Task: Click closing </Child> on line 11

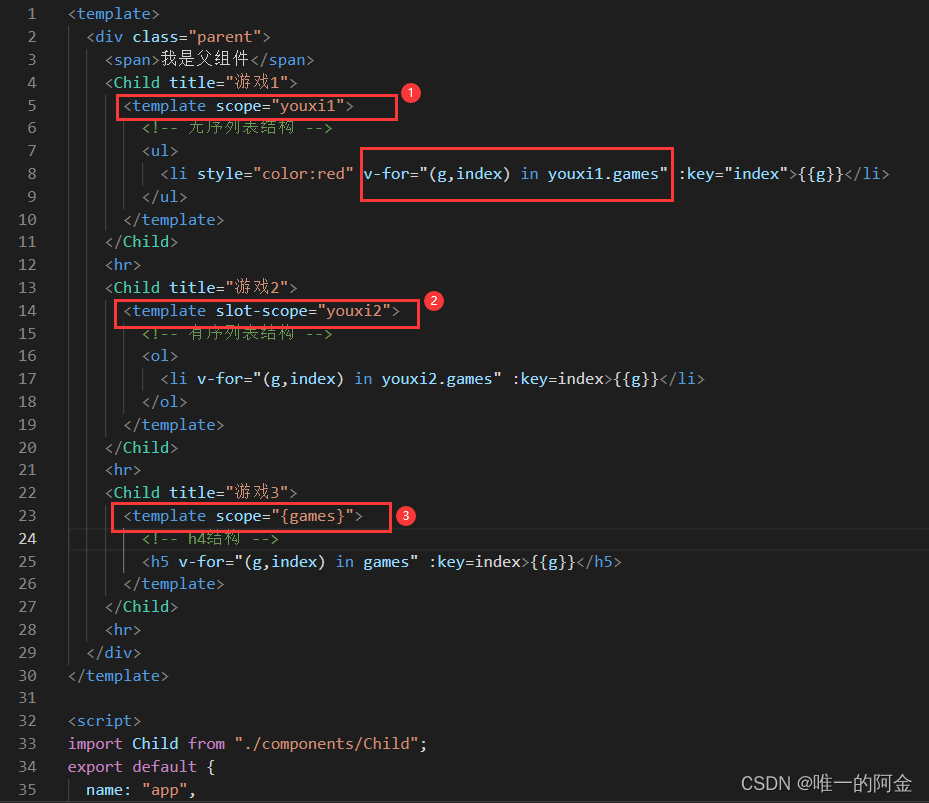Action: (142, 242)
